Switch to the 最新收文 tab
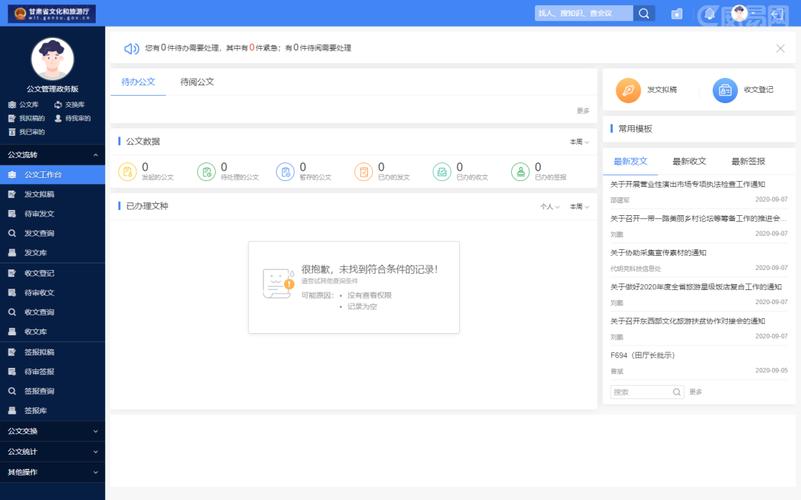This screenshot has height=500, width=801. (x=689, y=161)
